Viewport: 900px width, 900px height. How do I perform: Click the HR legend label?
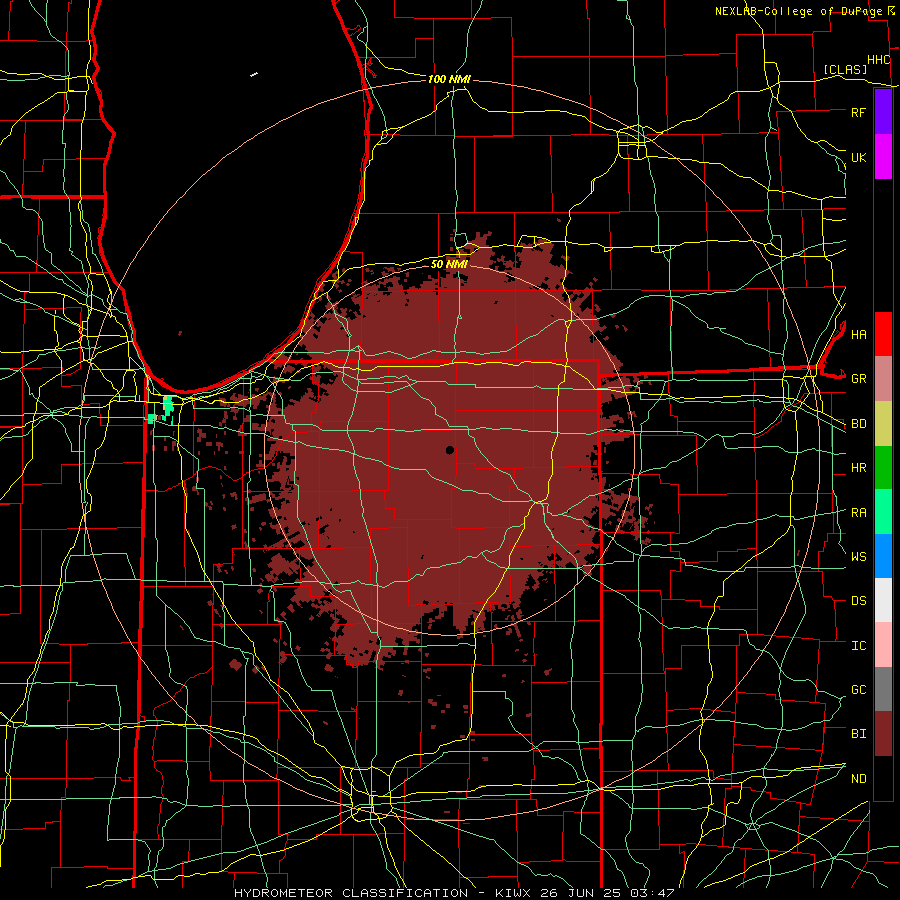858,468
